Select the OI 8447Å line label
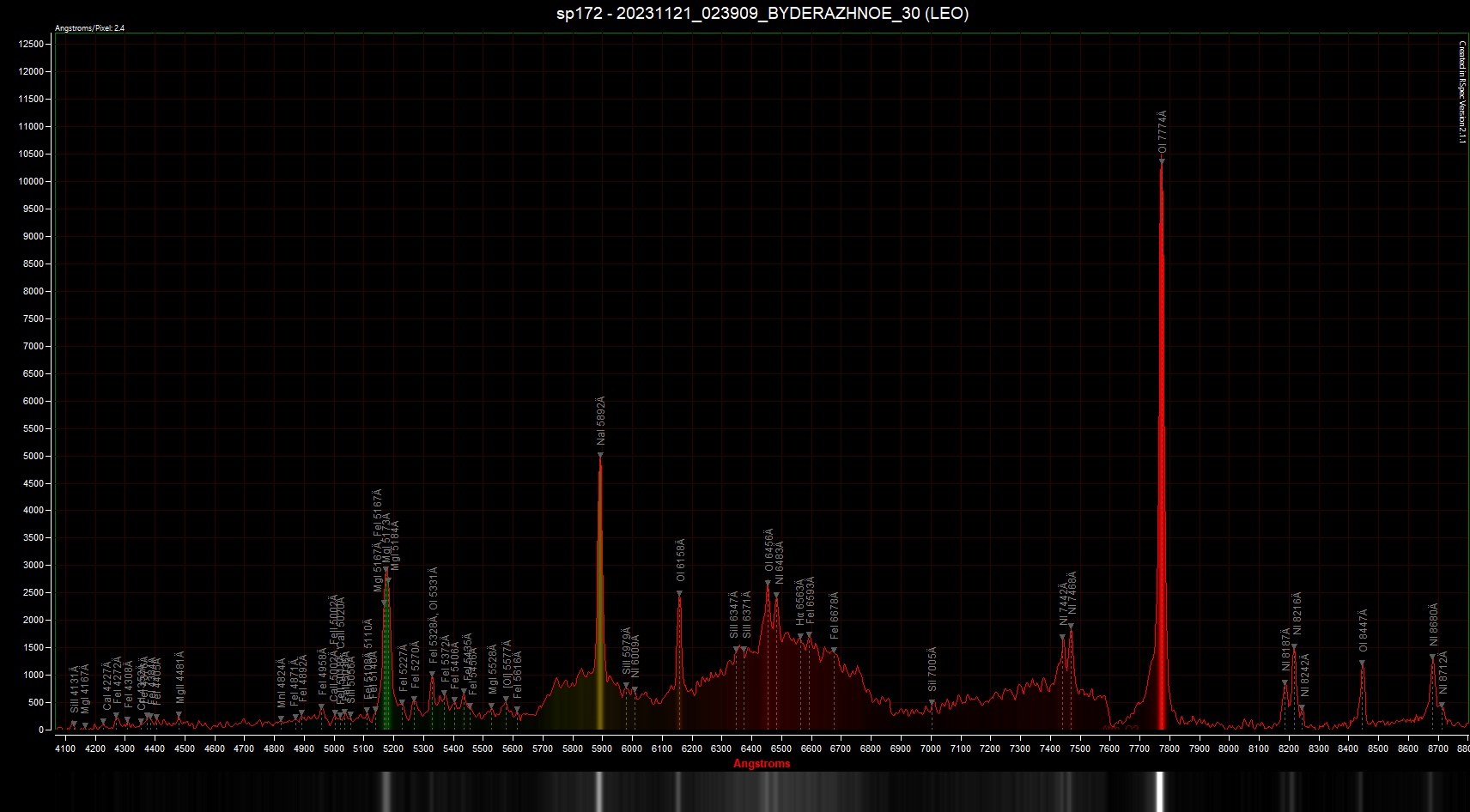This screenshot has height=812, width=1470. coord(1363,631)
